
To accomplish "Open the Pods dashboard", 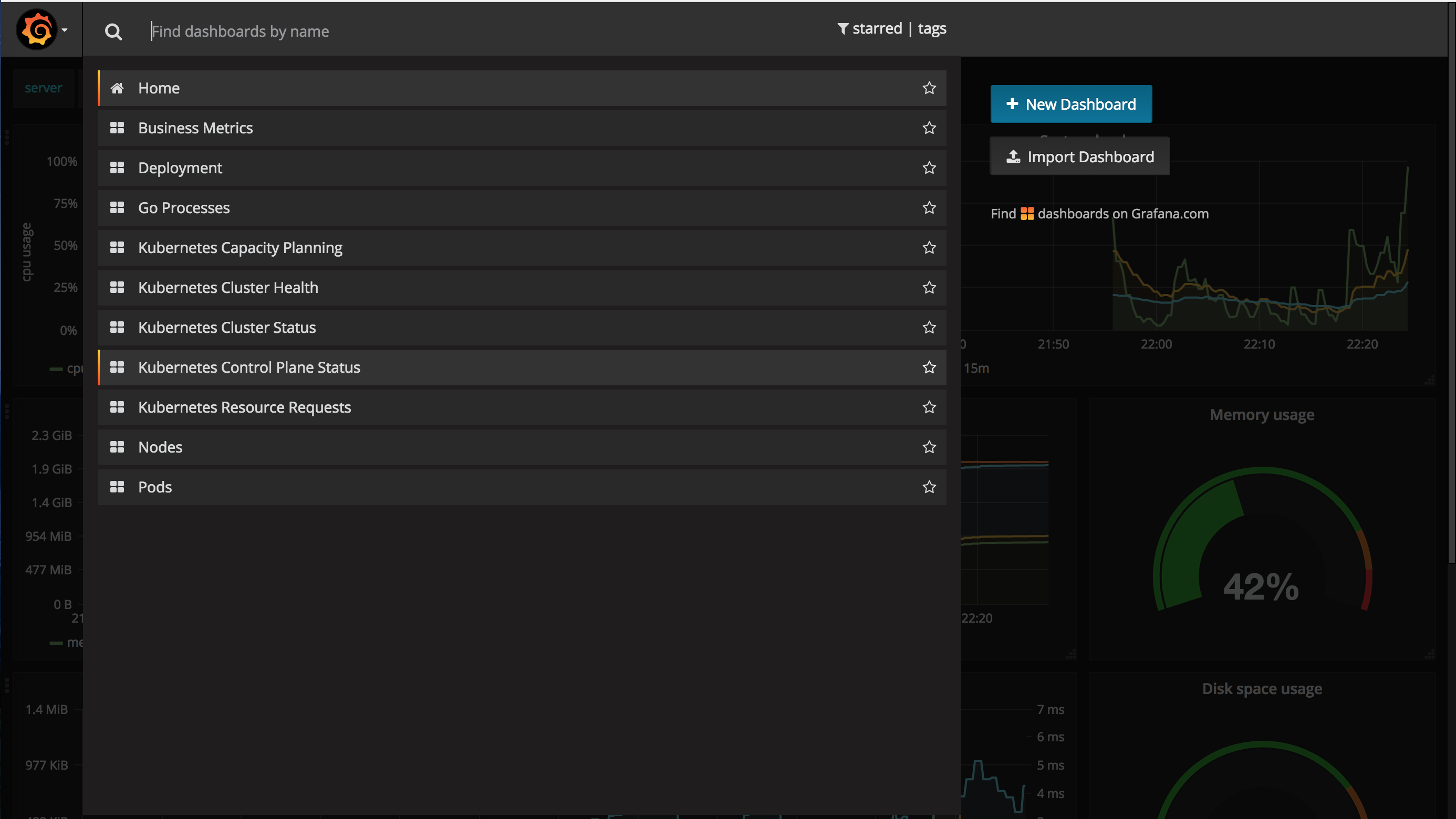I will tap(522, 487).
